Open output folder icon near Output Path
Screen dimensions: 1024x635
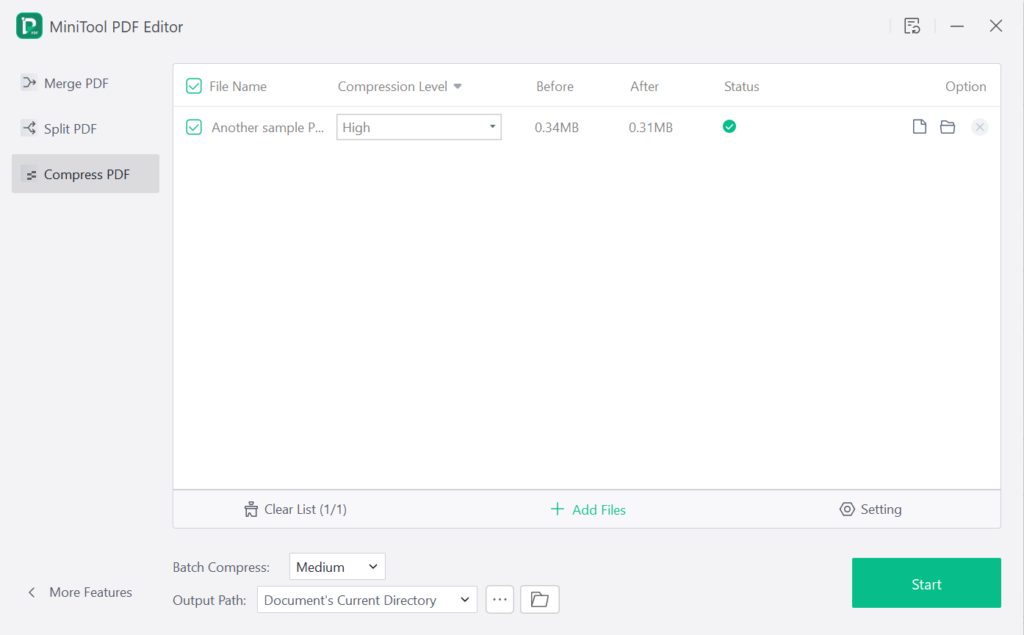(x=539, y=599)
